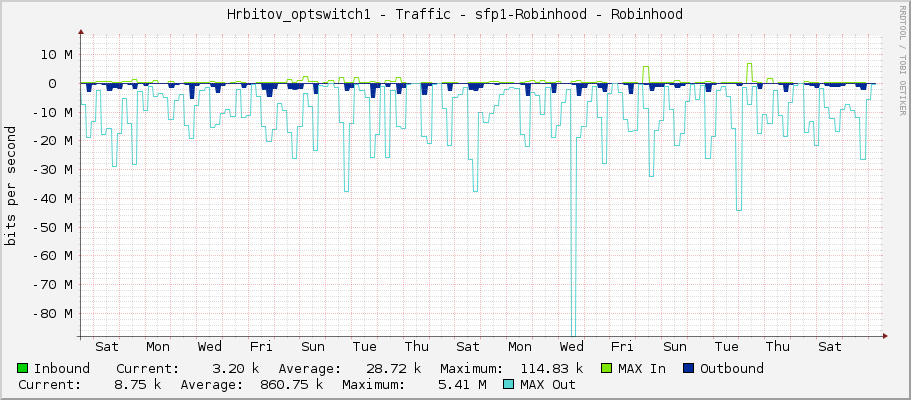Click the '-70 M' y-axis label
Screen dimensions: 911x400
tap(52, 285)
